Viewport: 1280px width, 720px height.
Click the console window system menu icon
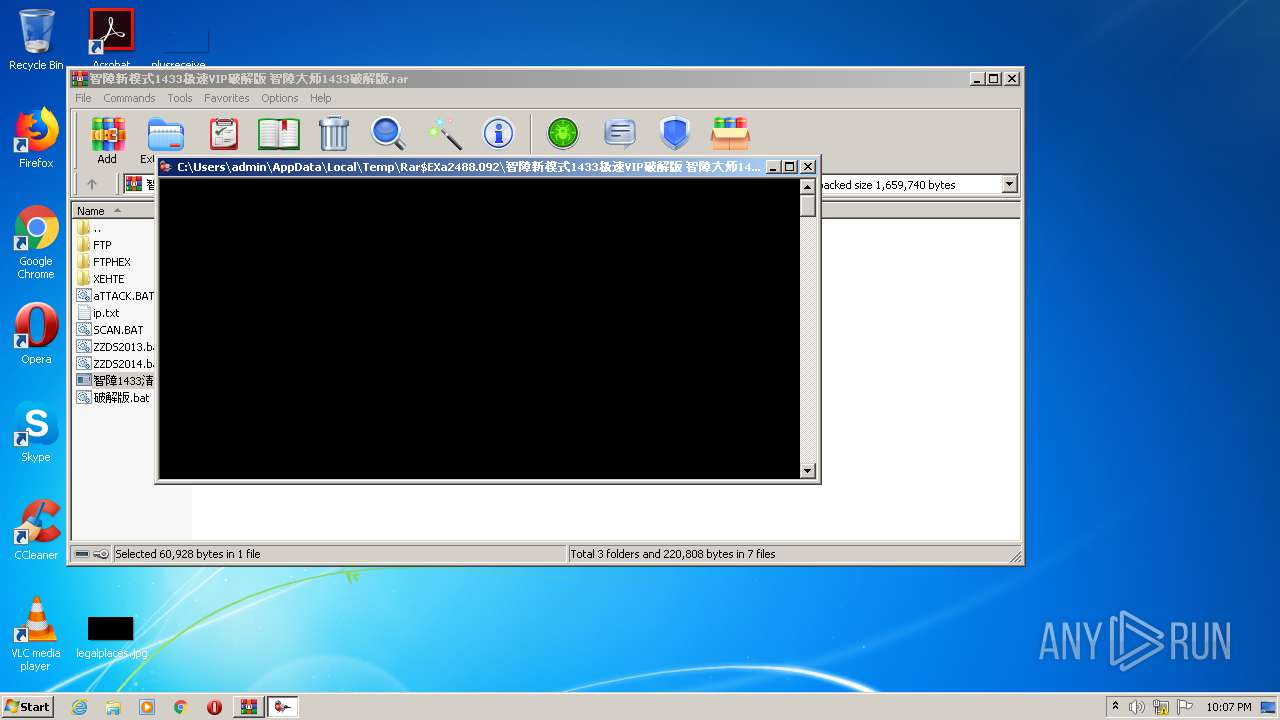[x=167, y=167]
